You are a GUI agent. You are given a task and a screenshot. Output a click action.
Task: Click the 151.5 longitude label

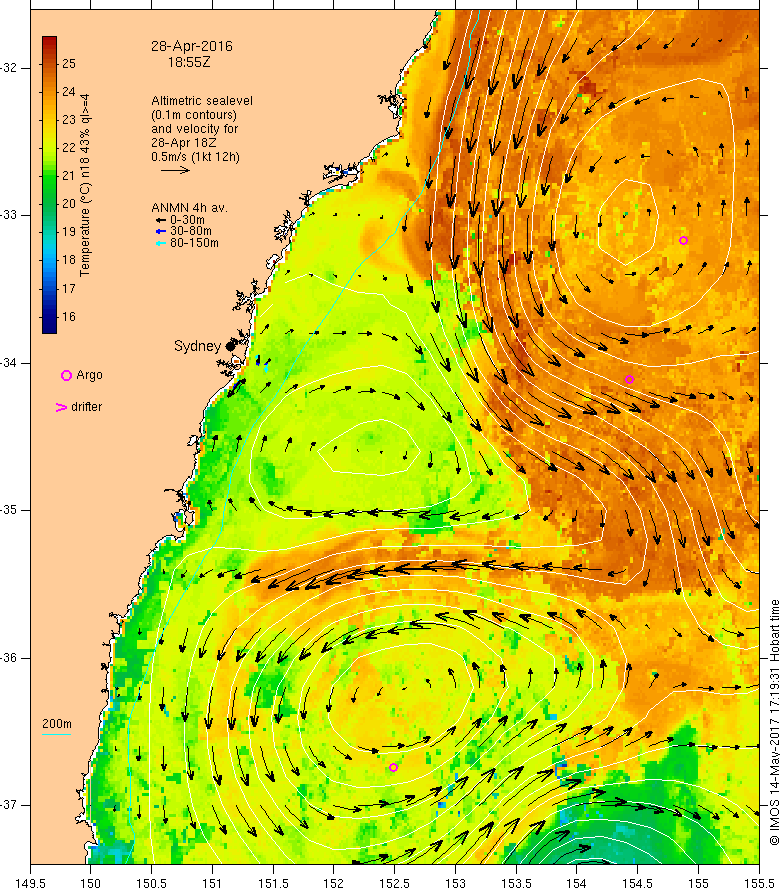[x=274, y=883]
